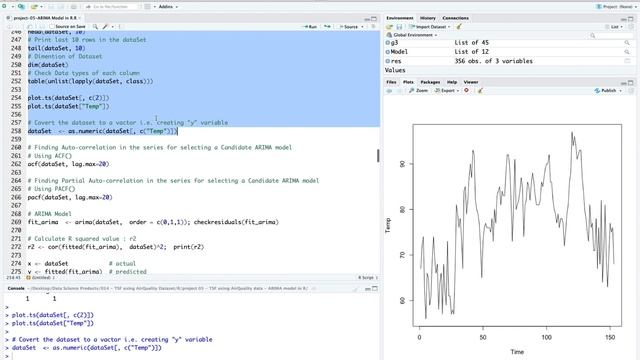Open the Addins dropdown menu
The width and height of the screenshot is (640, 360).
coord(168,7)
